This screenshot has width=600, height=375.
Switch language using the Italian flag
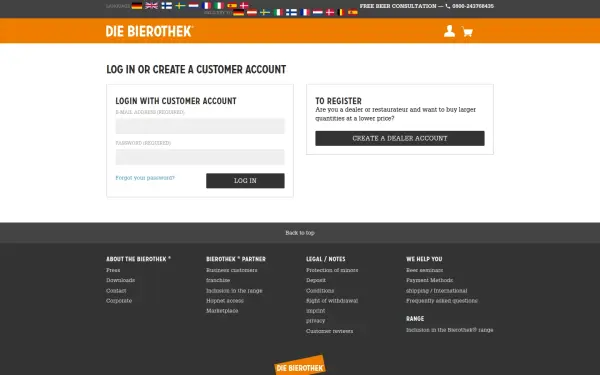point(219,6)
